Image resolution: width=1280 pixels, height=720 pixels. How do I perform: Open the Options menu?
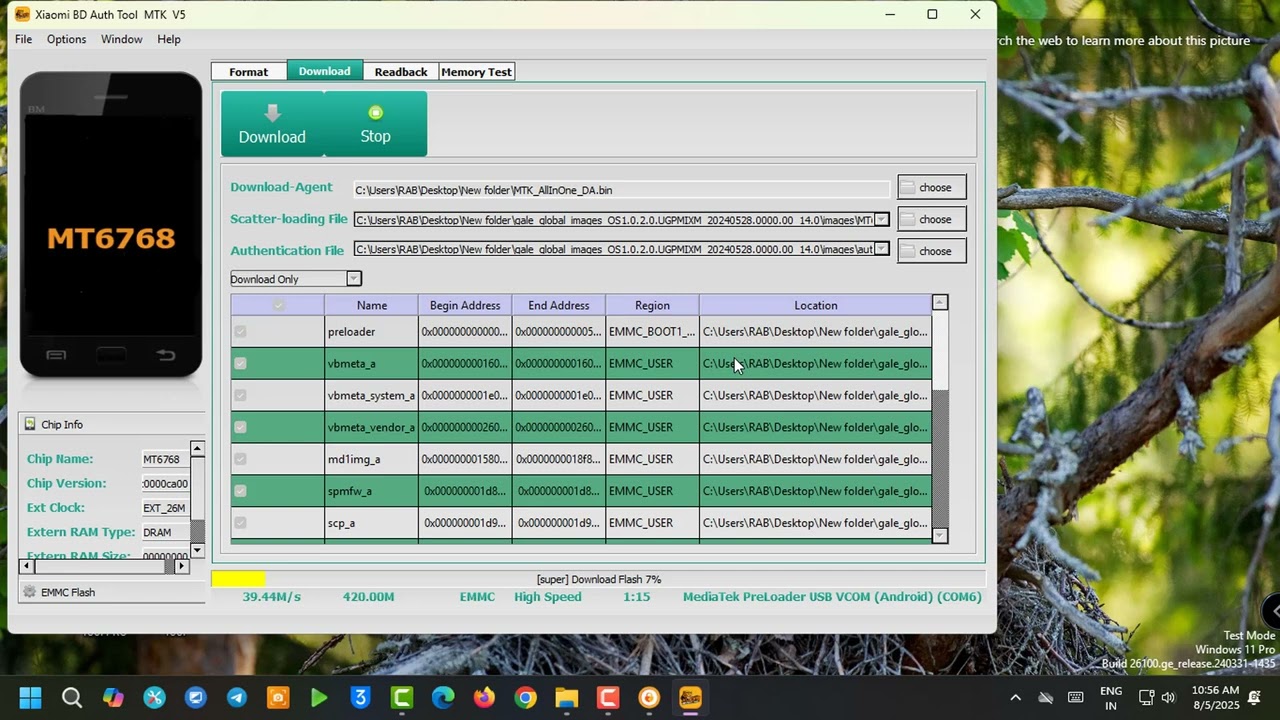tap(66, 39)
